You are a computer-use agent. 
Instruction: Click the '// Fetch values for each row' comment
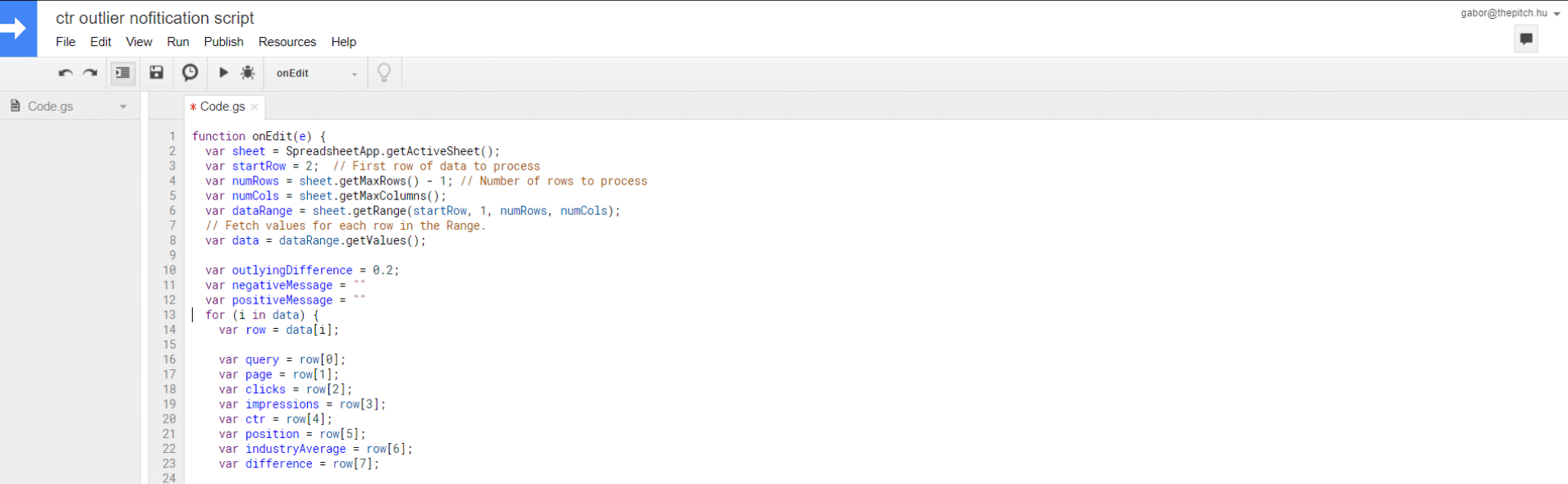click(346, 226)
